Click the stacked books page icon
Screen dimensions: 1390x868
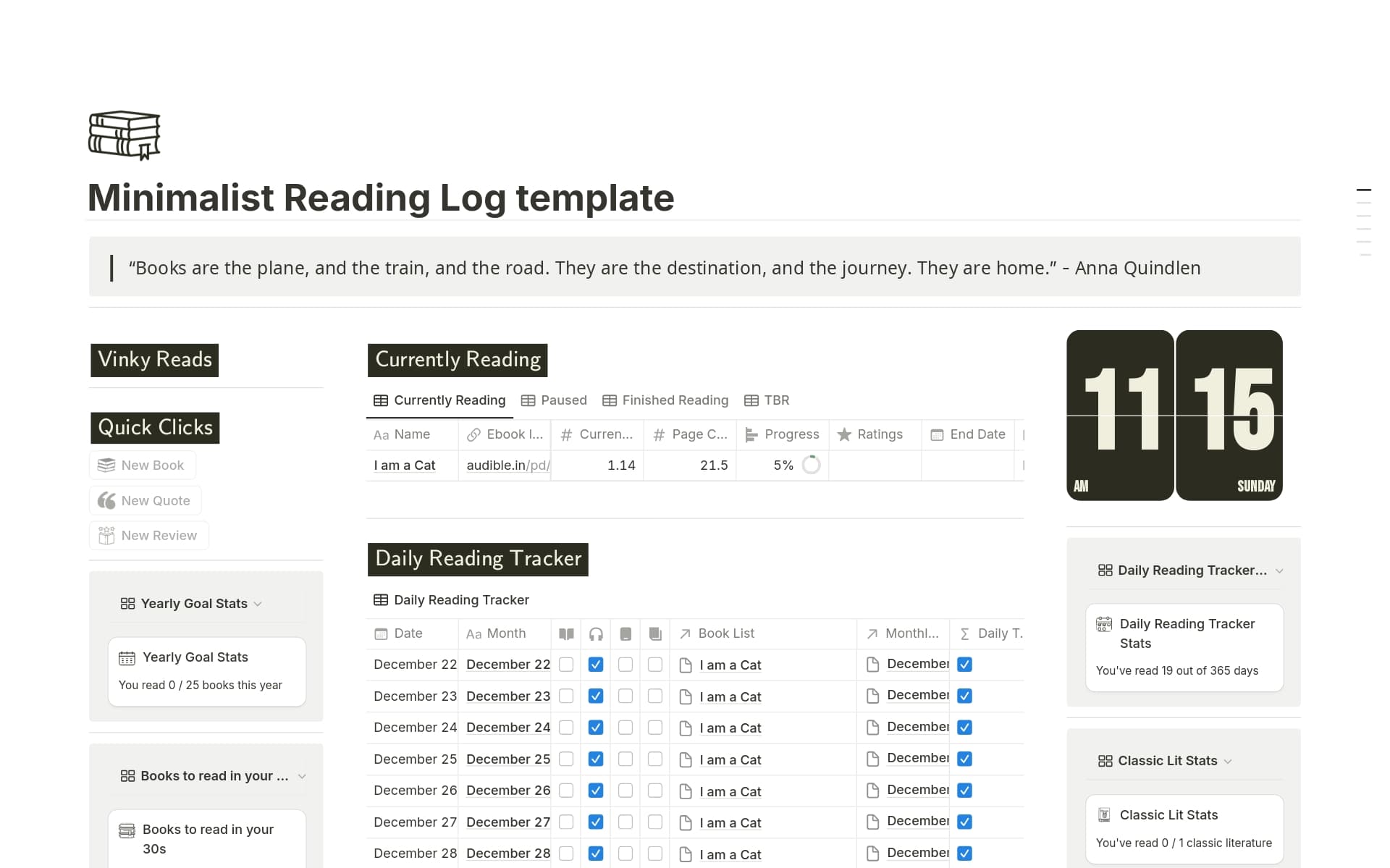[124, 135]
